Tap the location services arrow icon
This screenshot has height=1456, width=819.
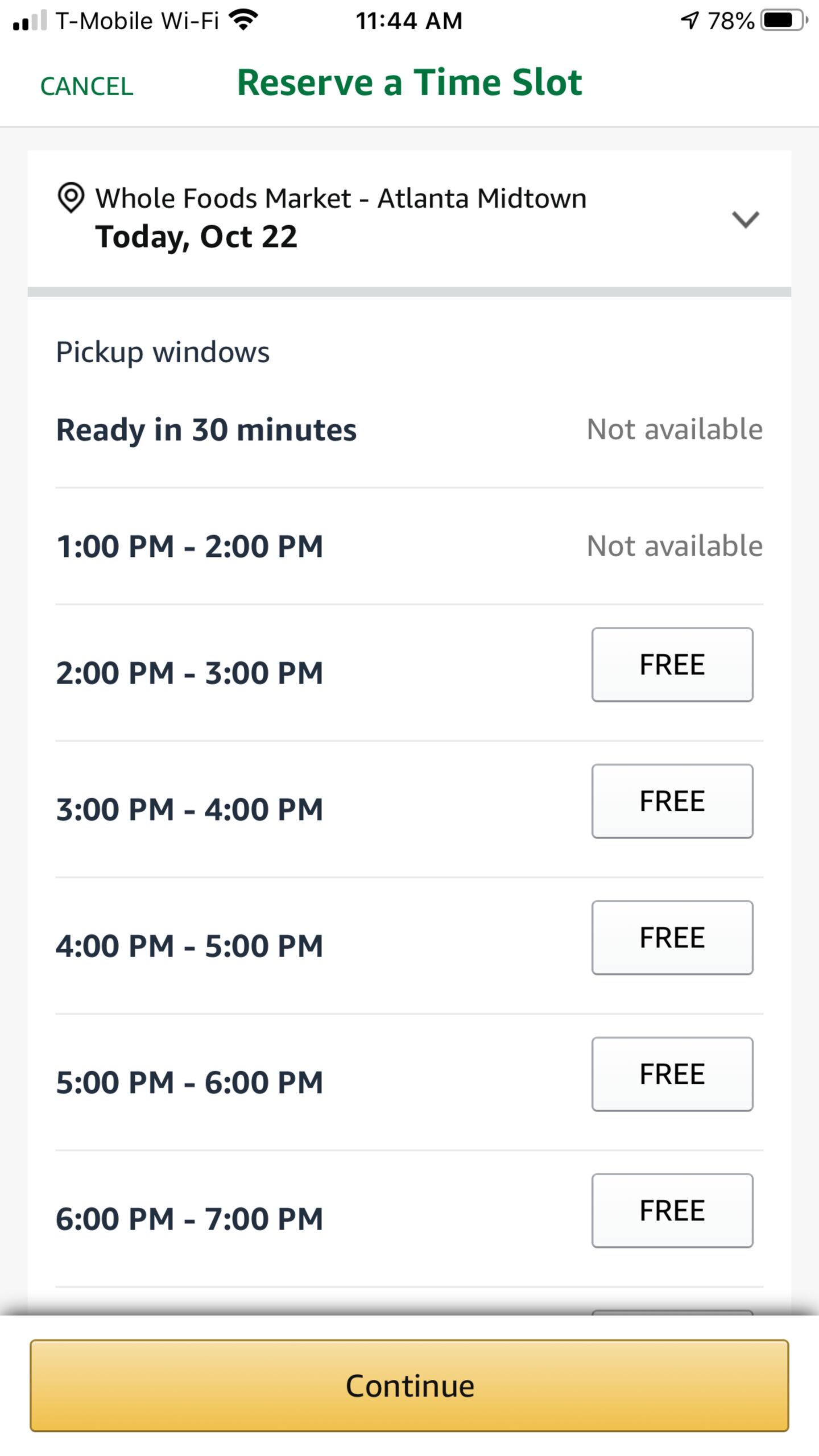689,20
